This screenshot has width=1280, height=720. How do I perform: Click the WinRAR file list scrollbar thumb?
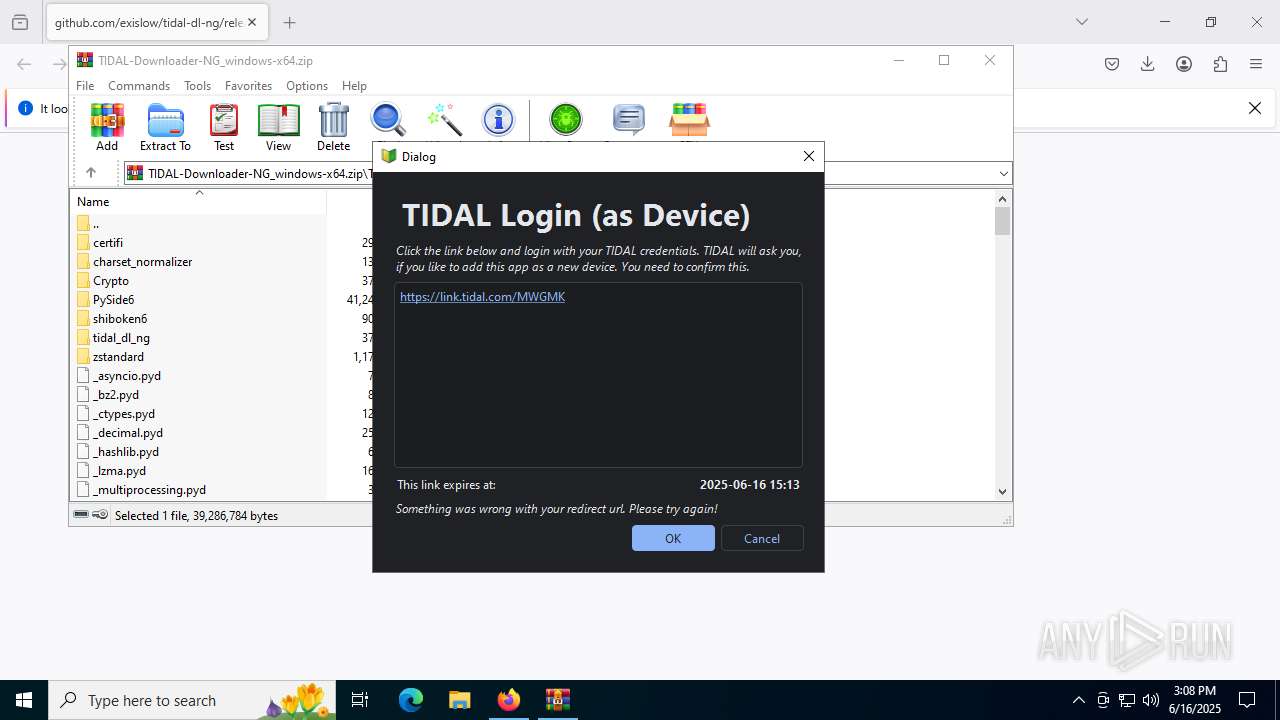1002,220
